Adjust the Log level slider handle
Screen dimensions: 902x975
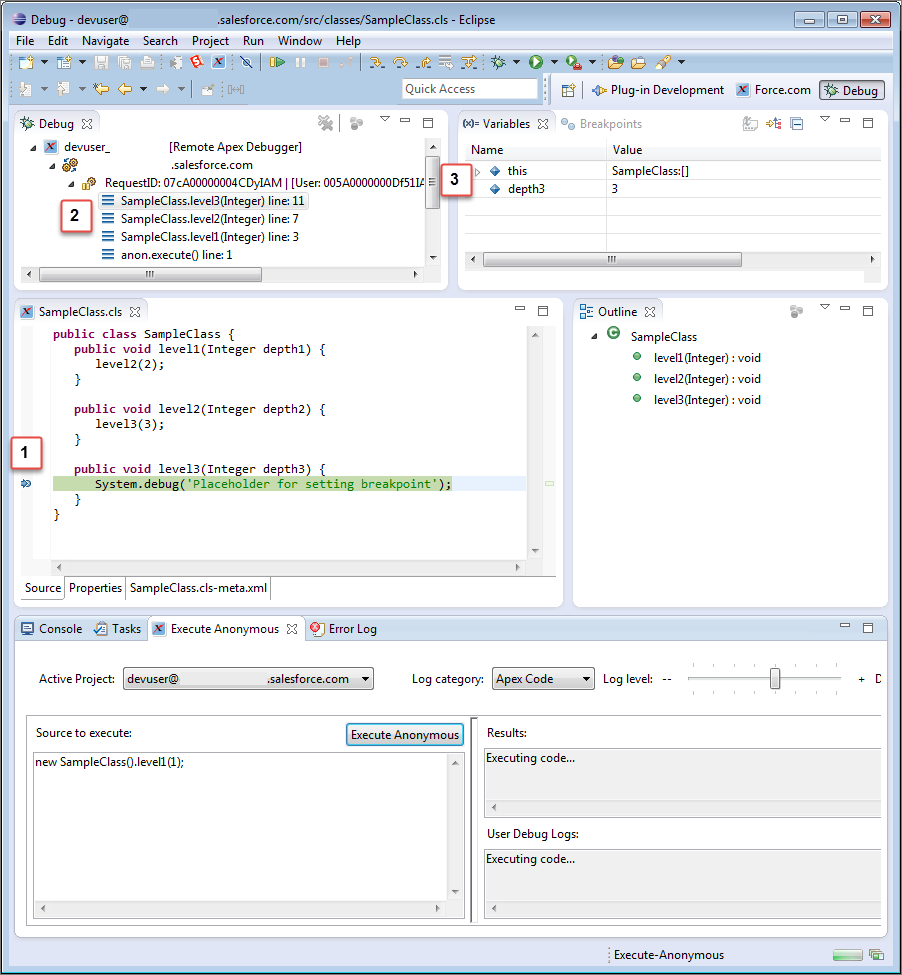775,678
